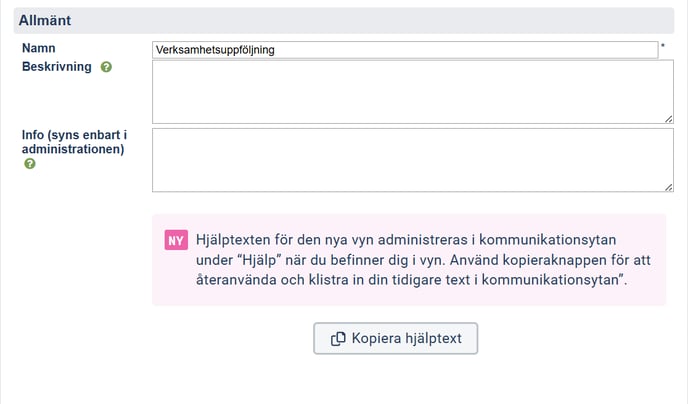Click inside the Beskrivning text area
This screenshot has height=404, width=688.
pos(412,92)
